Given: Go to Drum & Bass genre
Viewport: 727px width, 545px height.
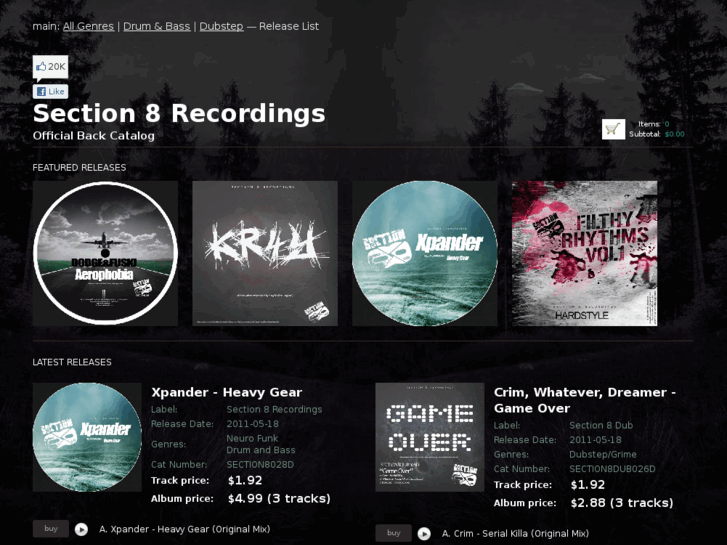Looking at the screenshot, I should (x=157, y=26).
